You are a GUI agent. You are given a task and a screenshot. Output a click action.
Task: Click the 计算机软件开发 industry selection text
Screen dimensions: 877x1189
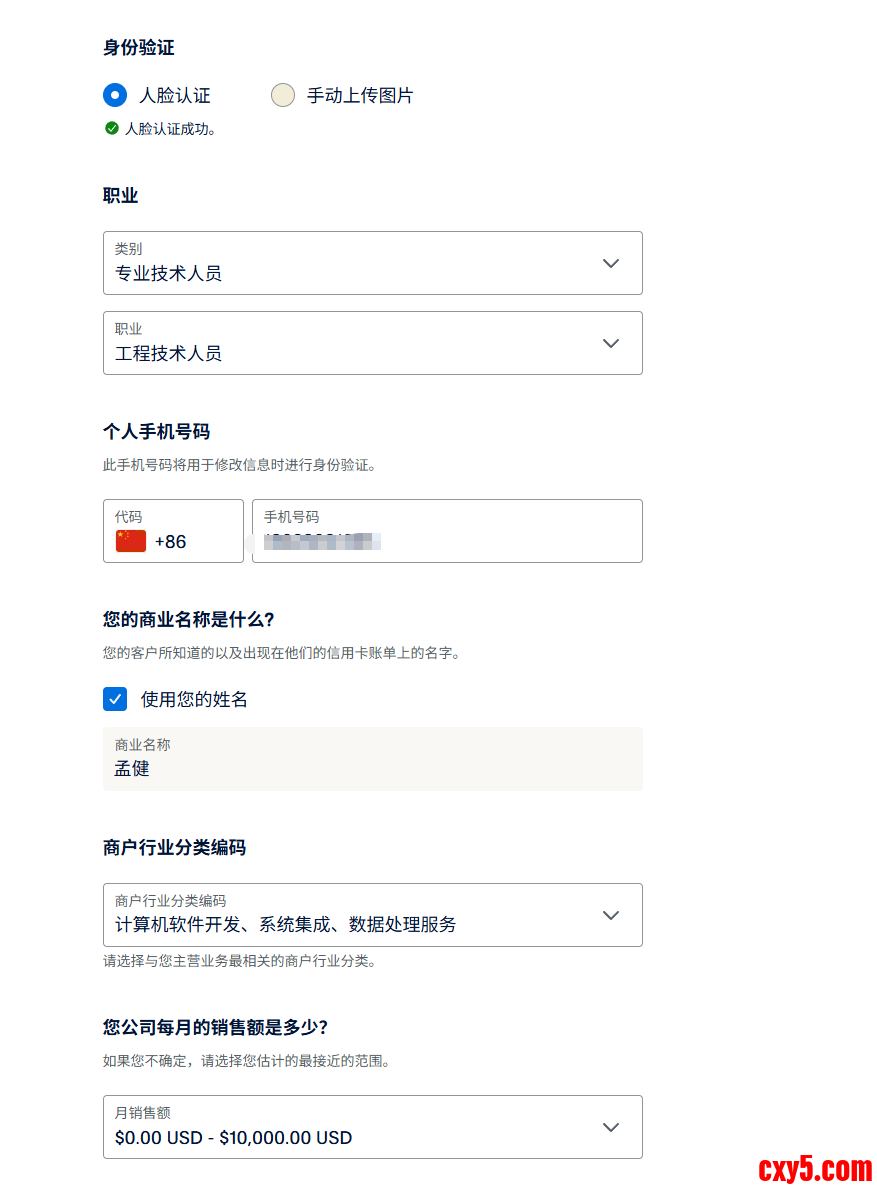click(x=285, y=925)
